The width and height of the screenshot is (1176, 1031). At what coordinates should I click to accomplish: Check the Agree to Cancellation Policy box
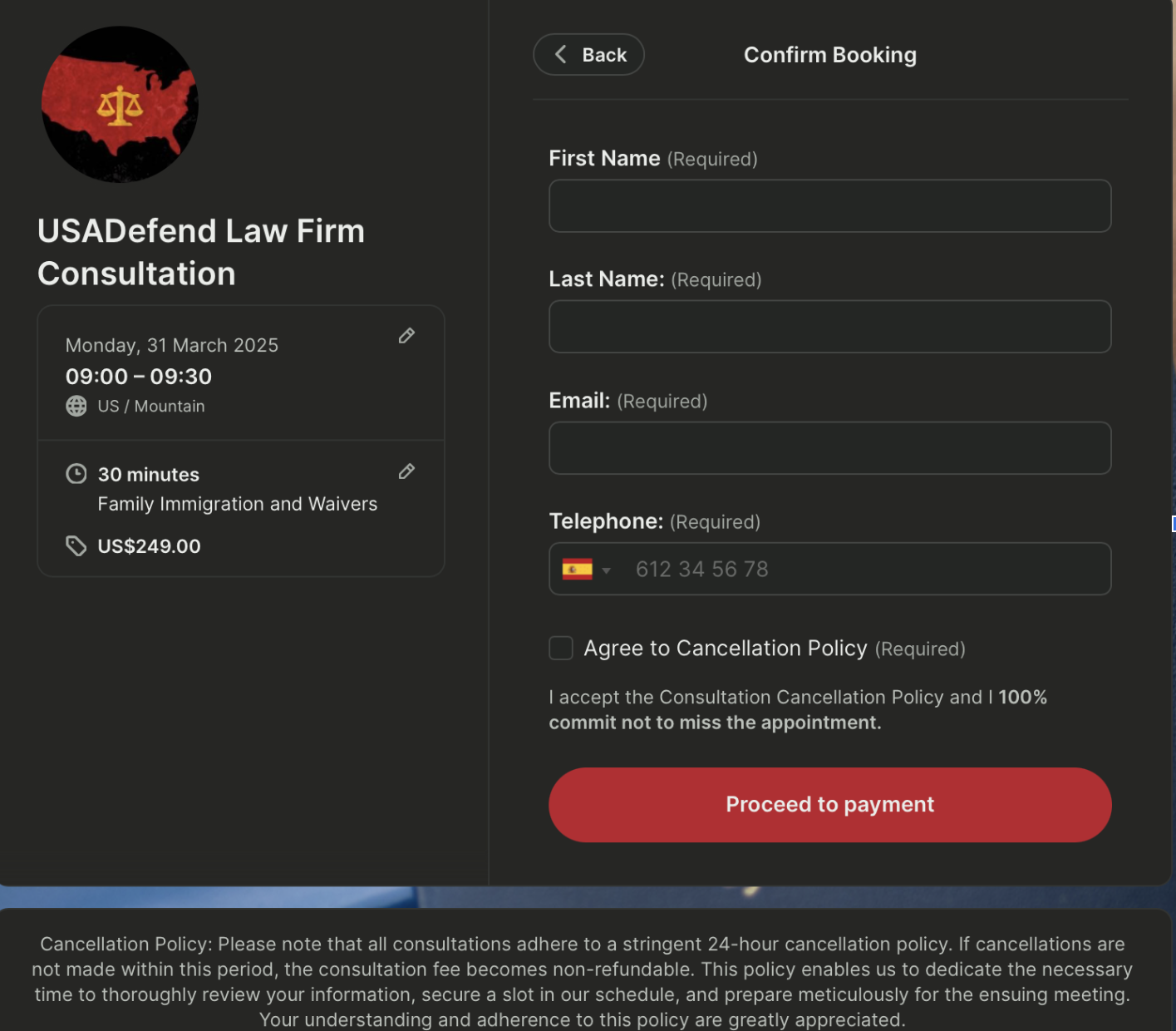pyautogui.click(x=560, y=648)
